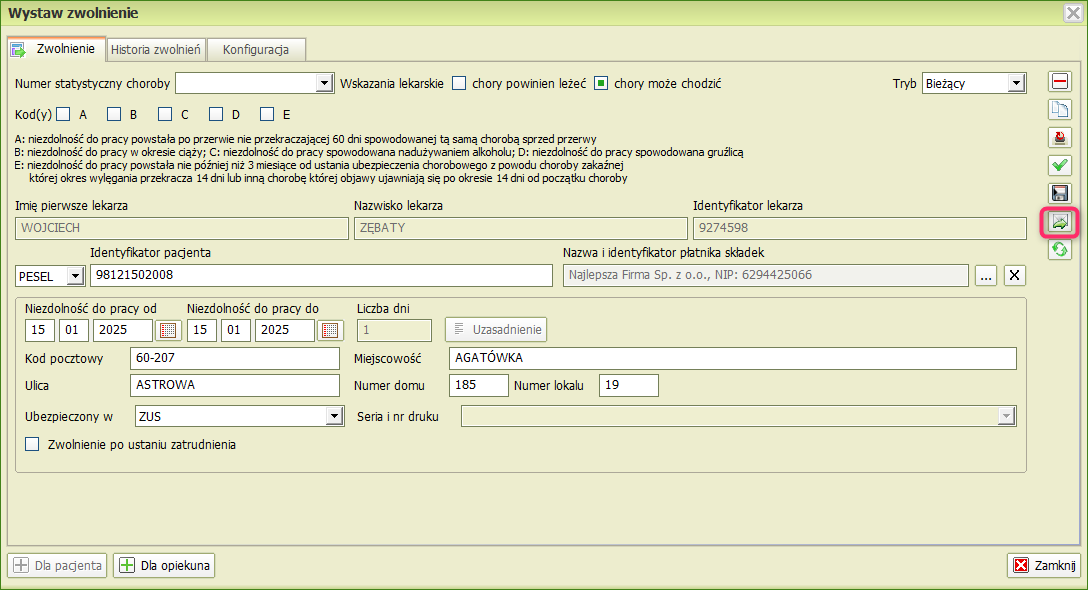Click the Miejscowość input field
Viewport: 1088px width, 590px height.
pos(731,358)
